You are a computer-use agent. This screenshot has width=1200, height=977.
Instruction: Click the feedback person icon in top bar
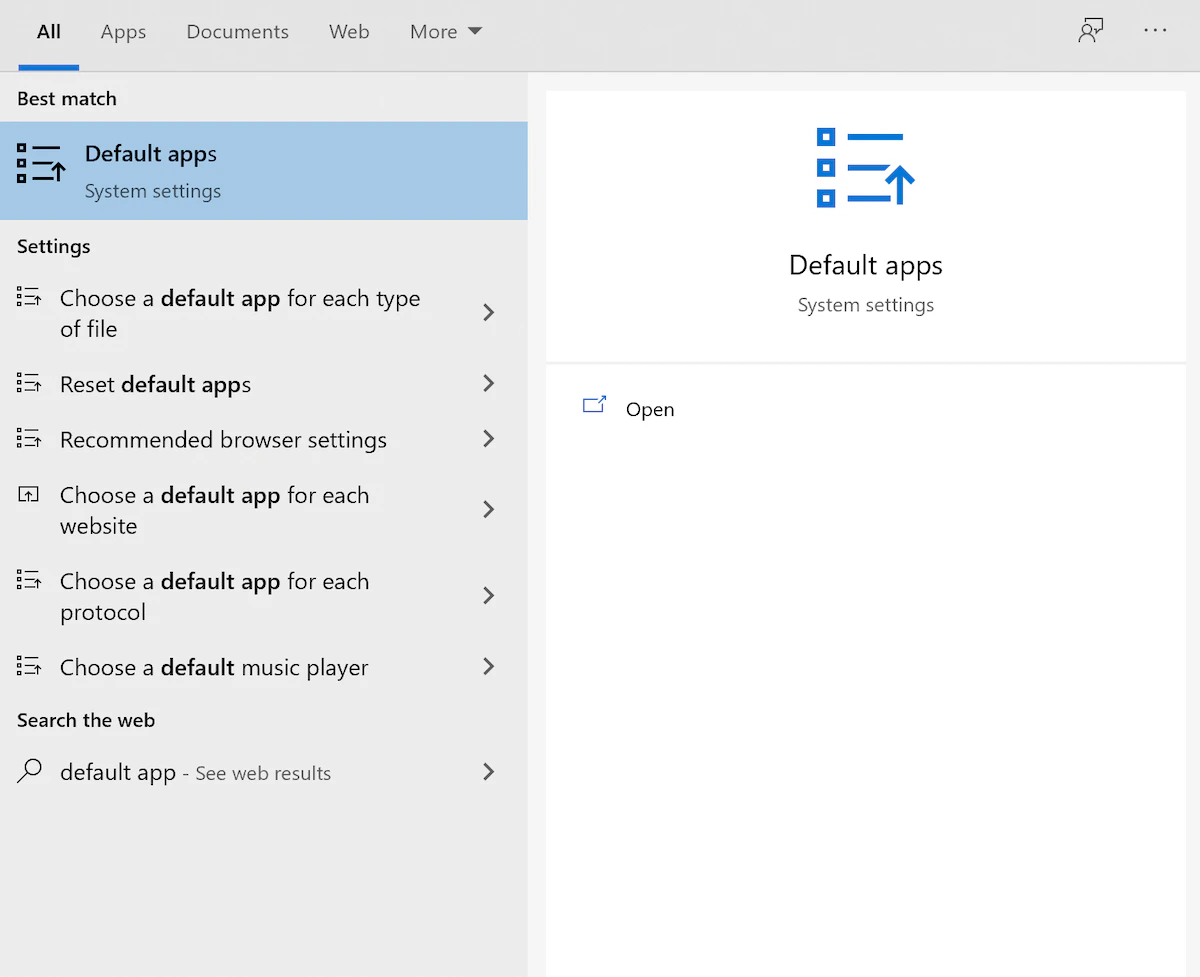coord(1091,30)
